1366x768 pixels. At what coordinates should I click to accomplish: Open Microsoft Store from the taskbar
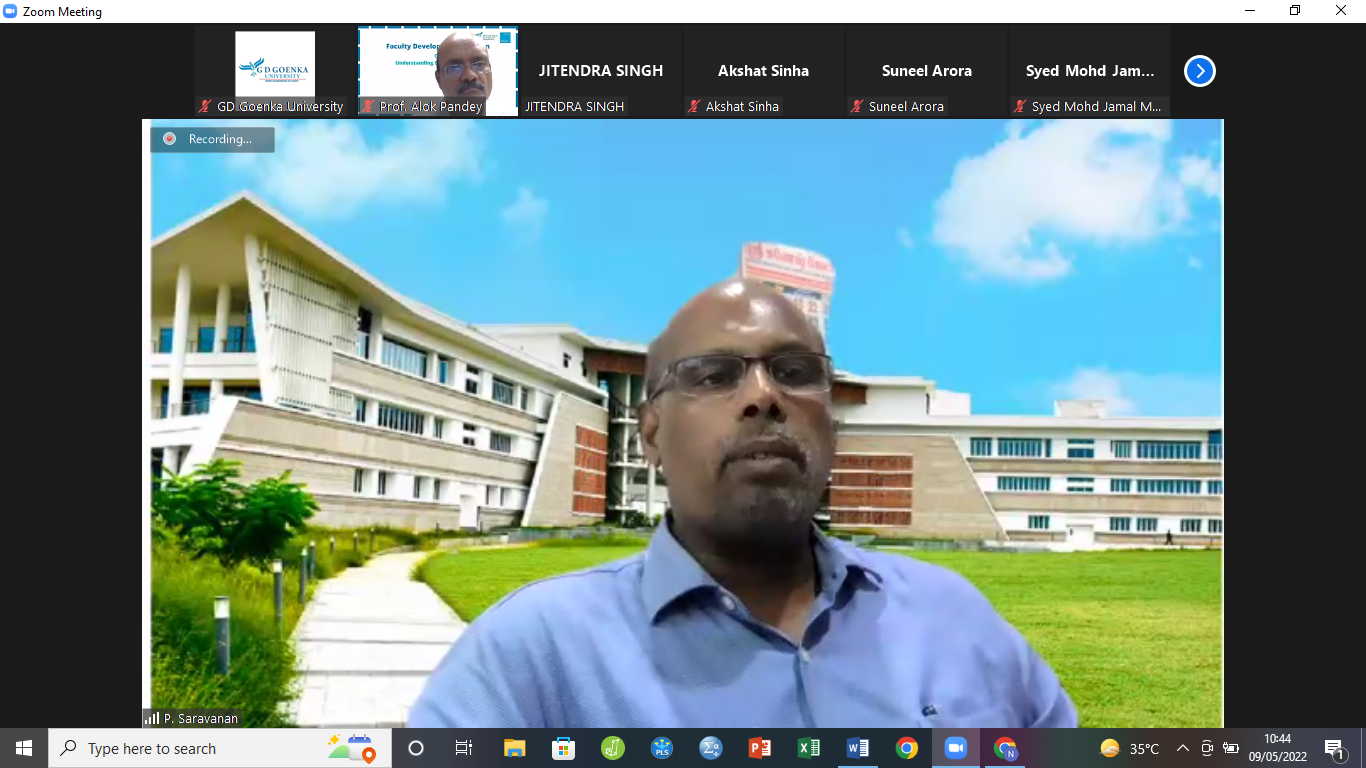[x=564, y=748]
